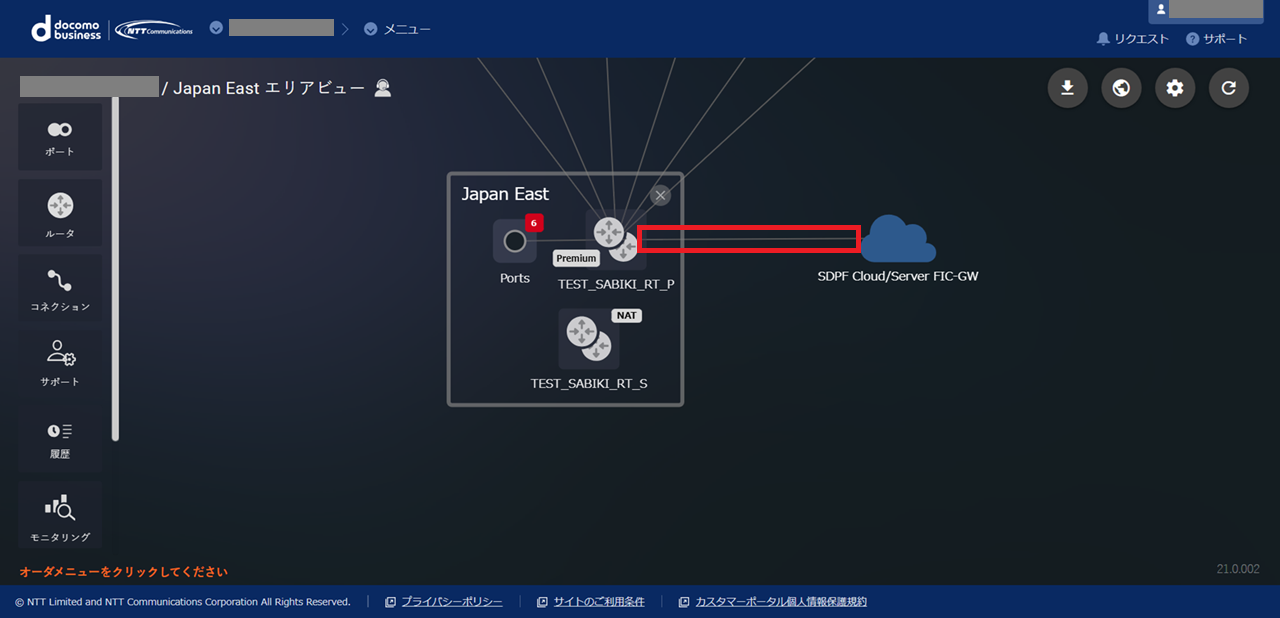This screenshot has width=1280, height=618.
Task: Open the 履歴 (History) sidebar menu
Action: [x=60, y=438]
